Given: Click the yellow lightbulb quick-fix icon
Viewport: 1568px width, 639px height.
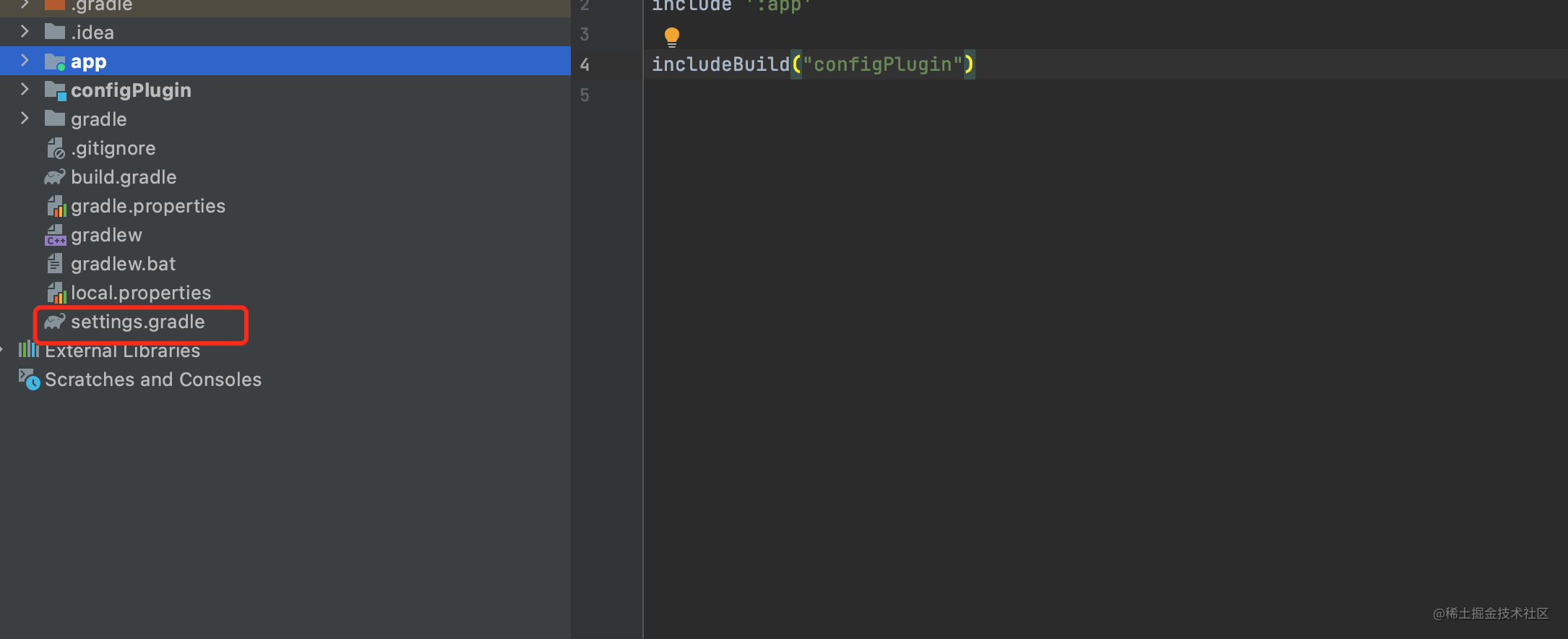Looking at the screenshot, I should point(671,36).
